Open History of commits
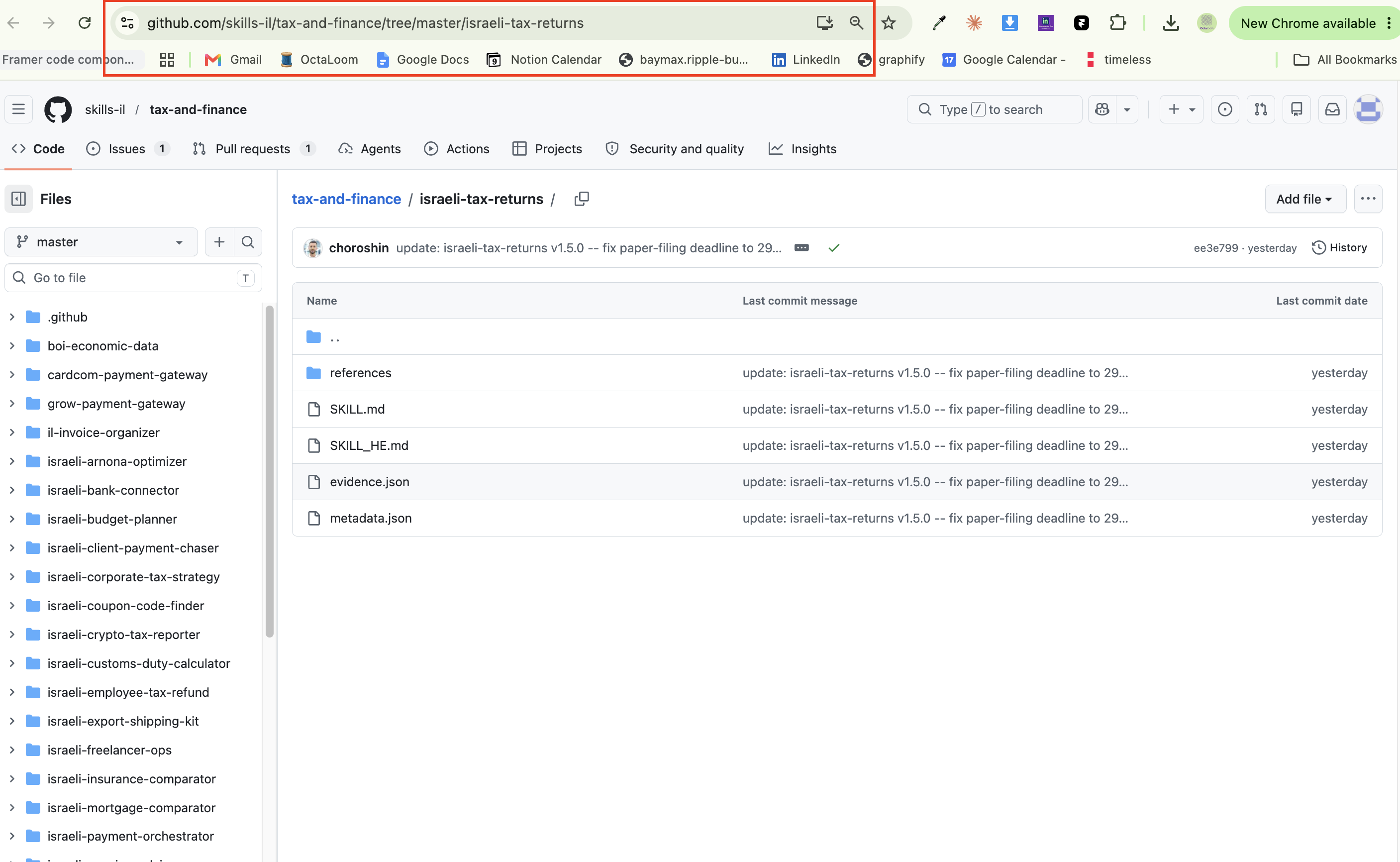The width and height of the screenshot is (1400, 862). (x=1340, y=247)
